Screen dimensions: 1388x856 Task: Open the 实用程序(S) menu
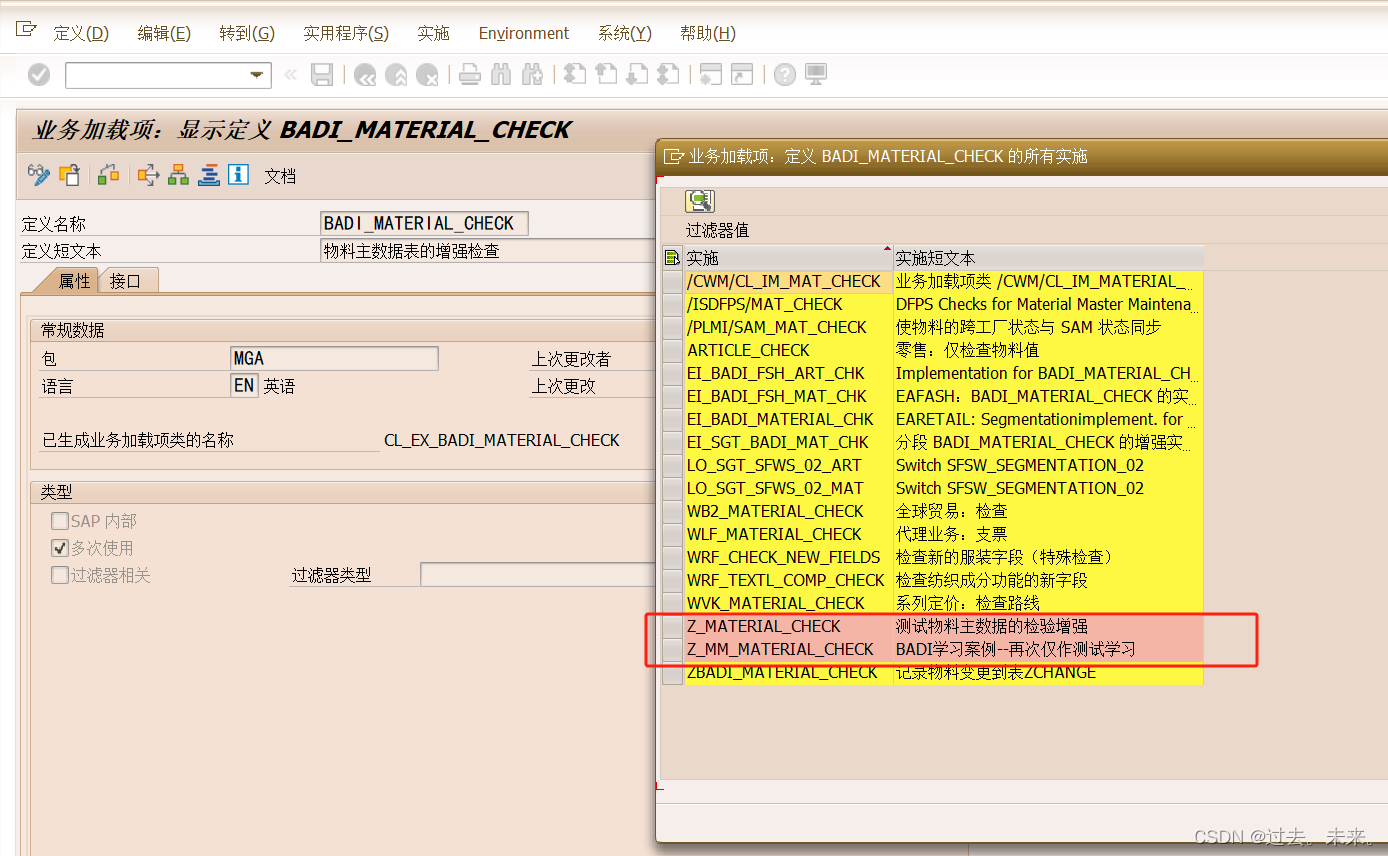tap(346, 33)
